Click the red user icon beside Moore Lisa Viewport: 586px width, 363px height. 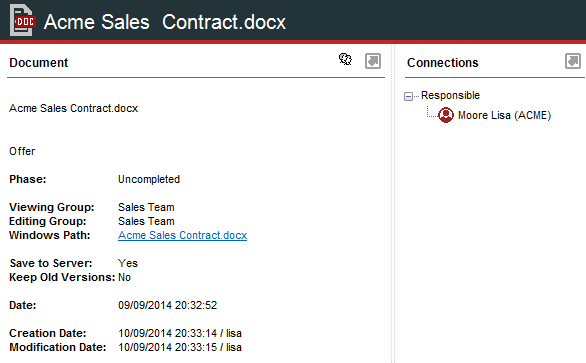445,115
